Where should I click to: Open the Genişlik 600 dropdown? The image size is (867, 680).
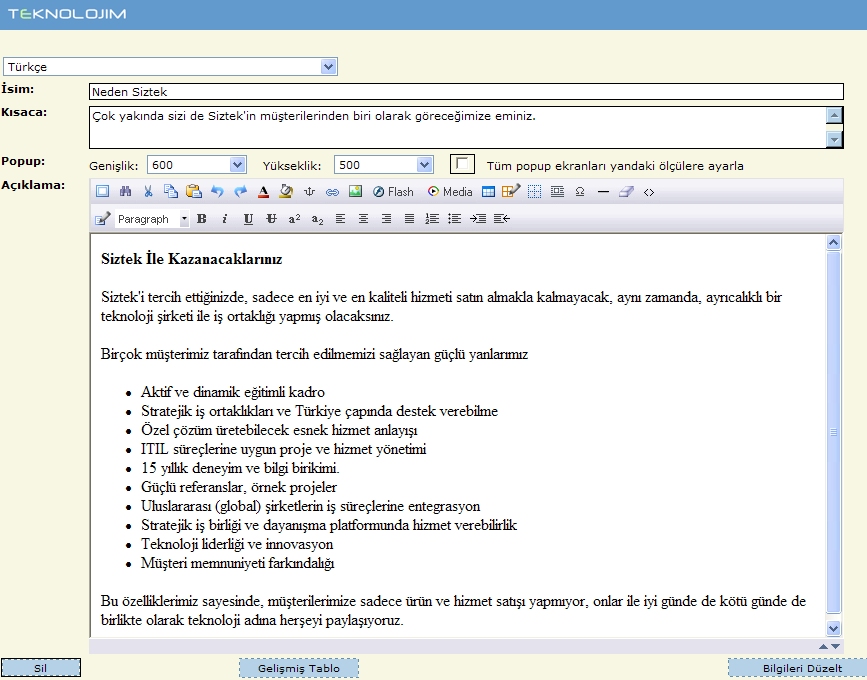(x=237, y=165)
